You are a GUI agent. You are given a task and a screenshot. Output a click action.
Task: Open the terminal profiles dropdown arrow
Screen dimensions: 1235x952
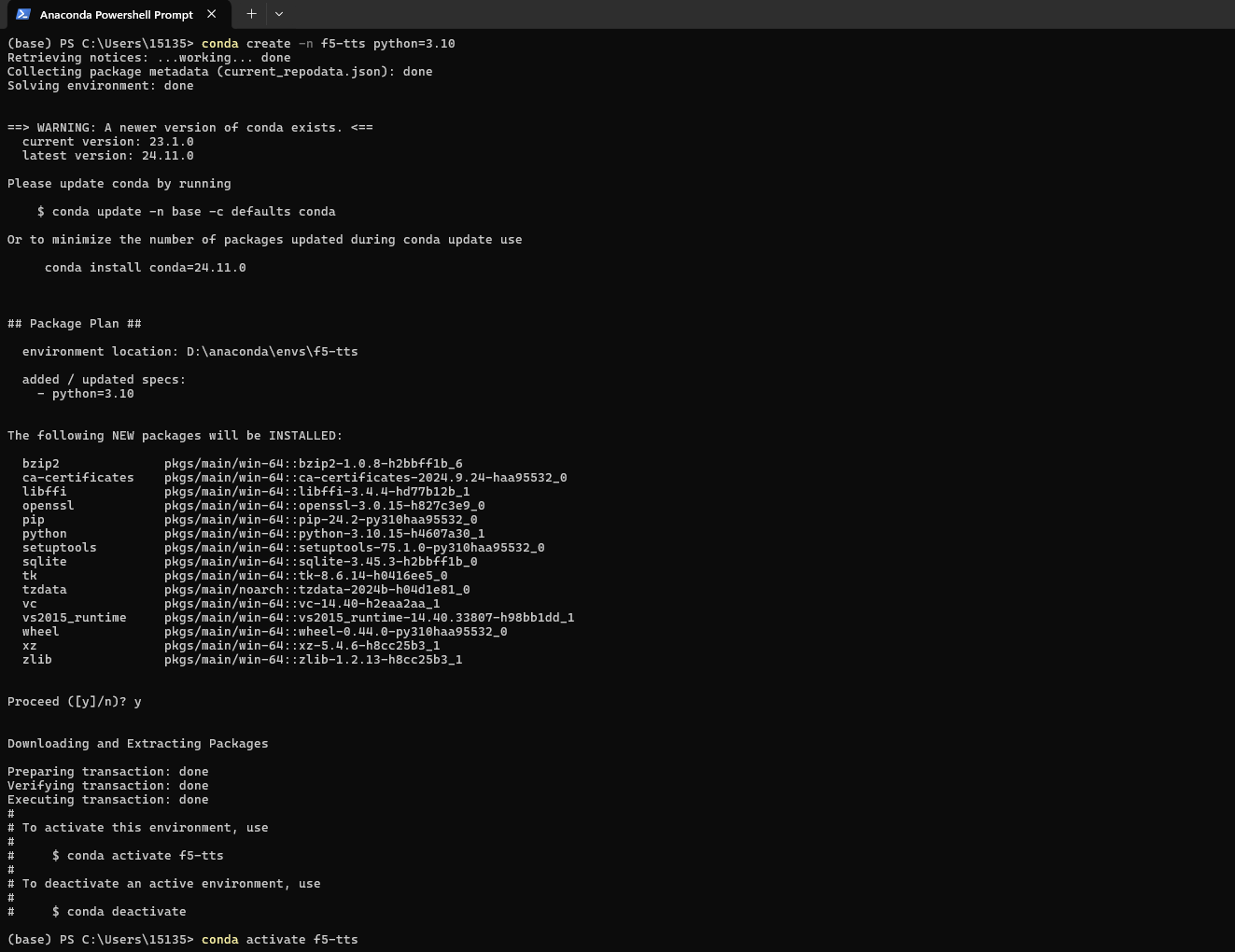point(279,14)
